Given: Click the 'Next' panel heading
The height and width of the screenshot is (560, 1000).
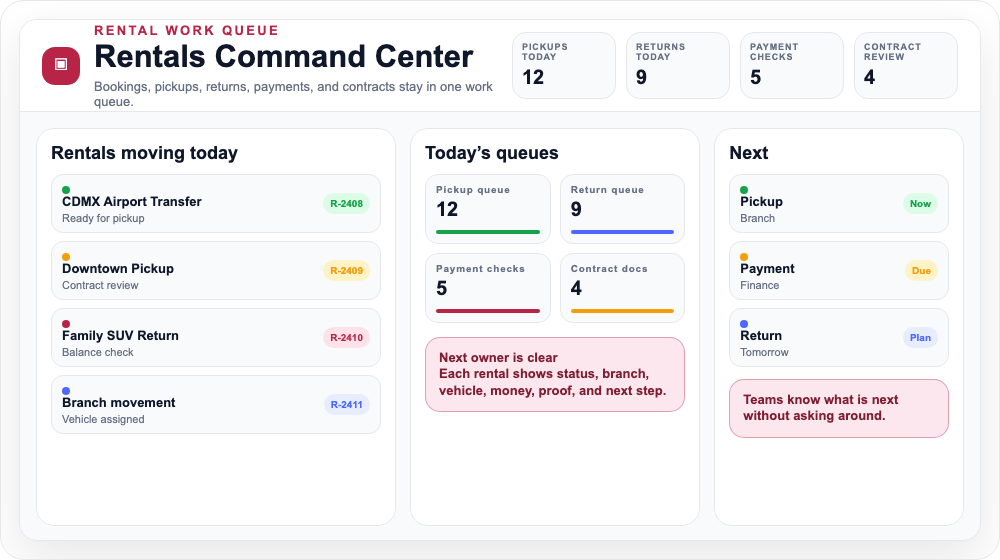Looking at the screenshot, I should click(749, 153).
